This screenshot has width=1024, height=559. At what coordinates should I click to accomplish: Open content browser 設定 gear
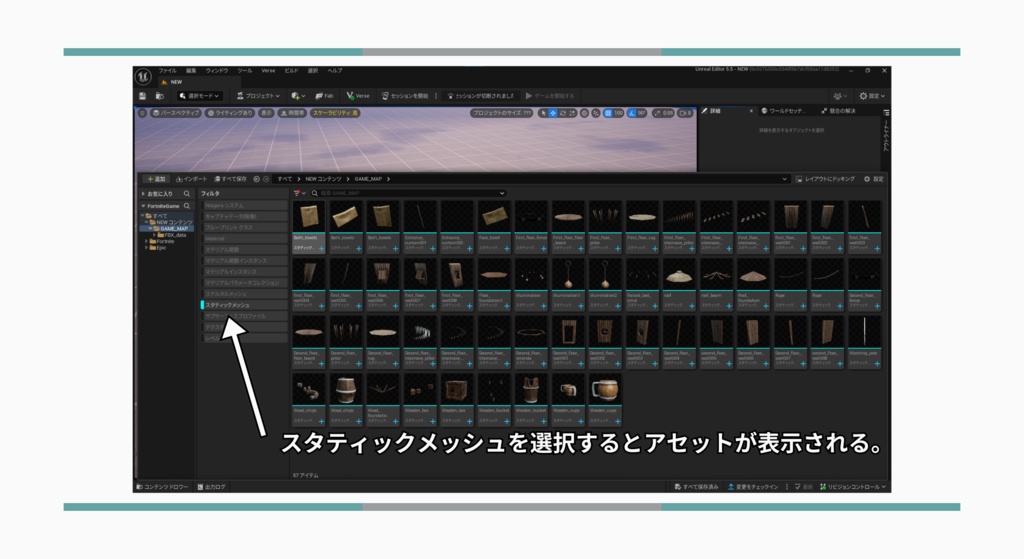tap(874, 179)
